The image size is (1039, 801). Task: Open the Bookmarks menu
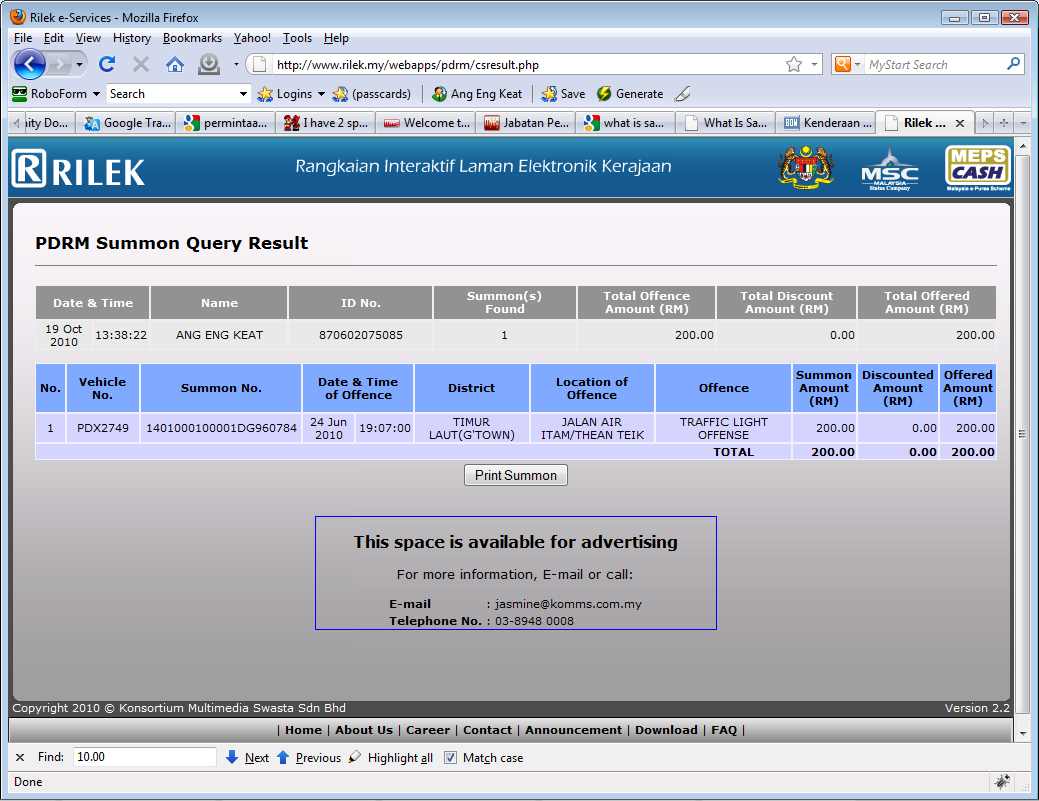pos(192,38)
